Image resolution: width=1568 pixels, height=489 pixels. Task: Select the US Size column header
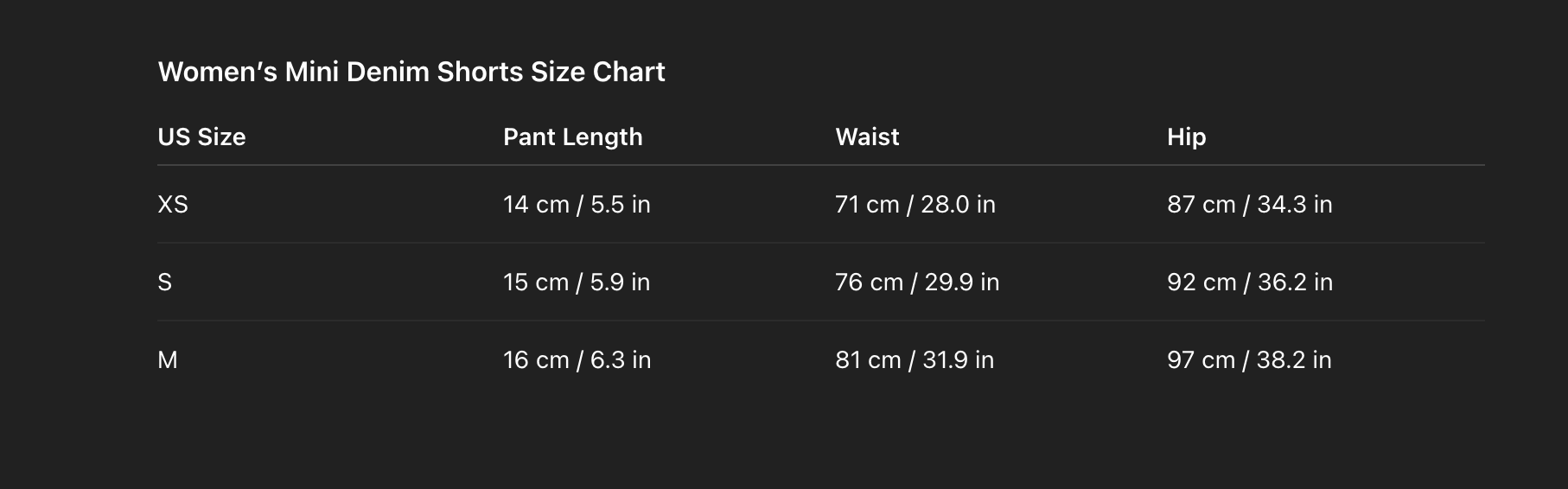(201, 137)
